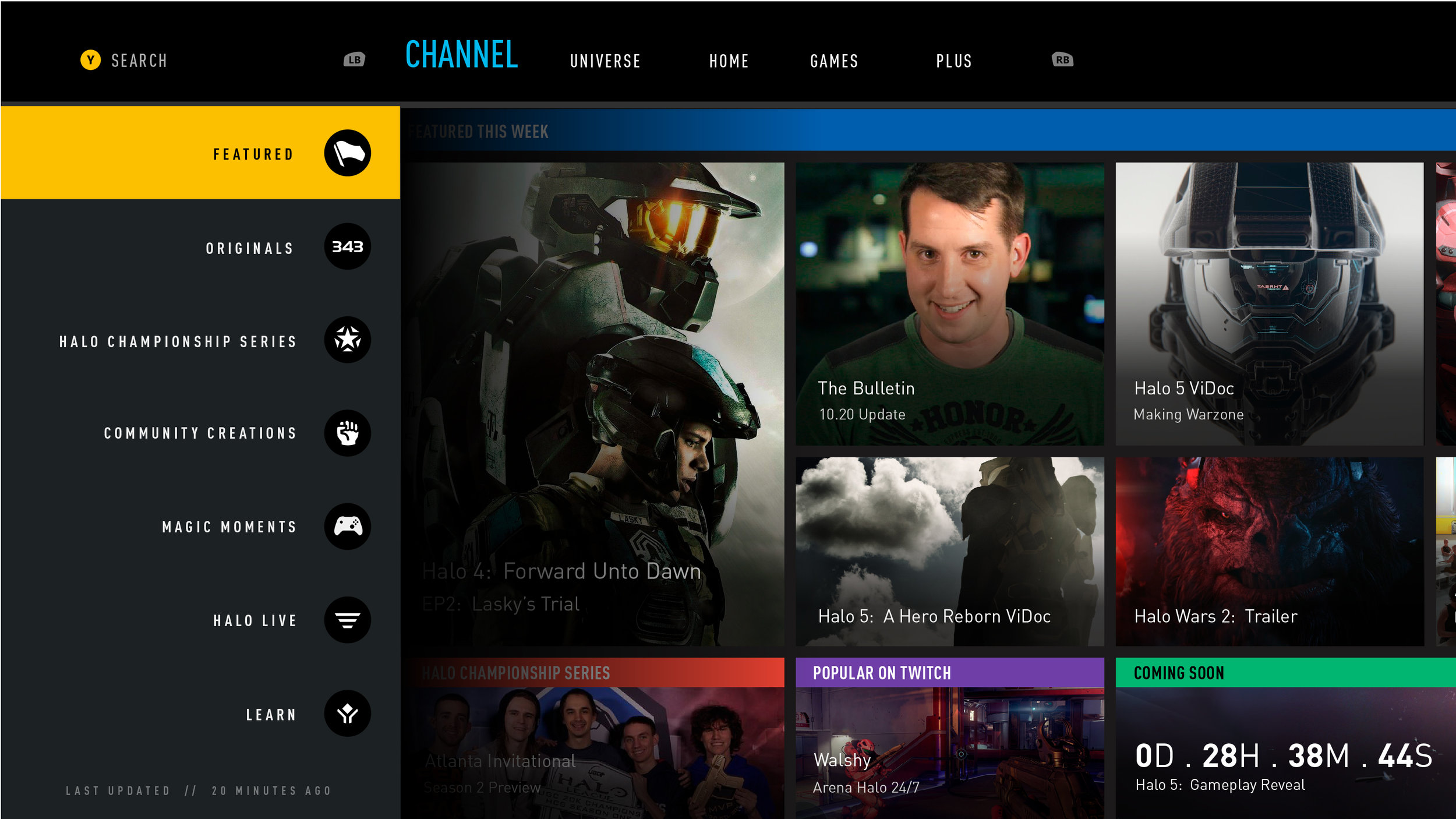
Task: Click the Halo Live lines icon
Action: point(347,620)
